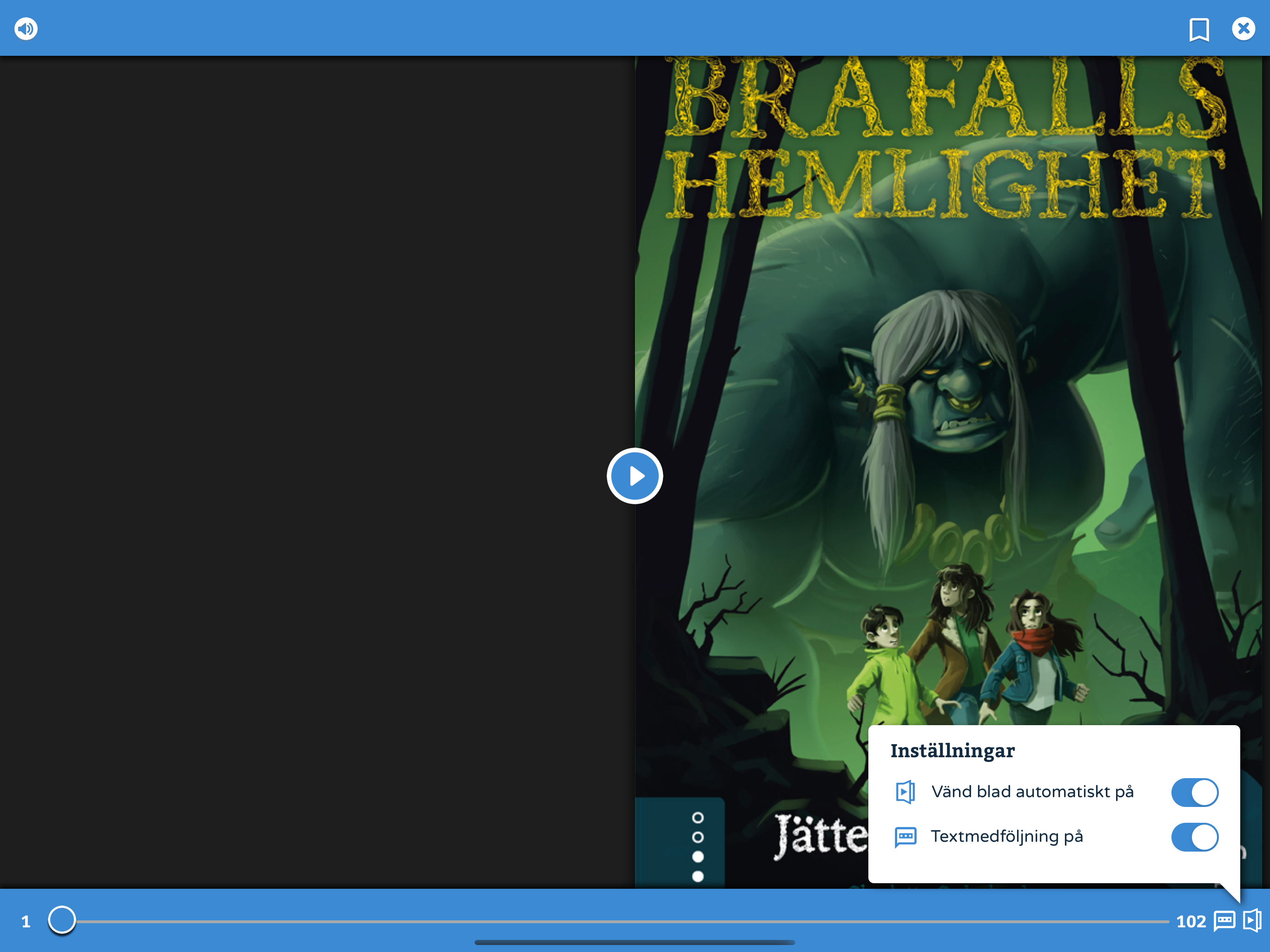This screenshot has height=952, width=1270.
Task: Click the reading level dots on the cover
Action: point(698,846)
